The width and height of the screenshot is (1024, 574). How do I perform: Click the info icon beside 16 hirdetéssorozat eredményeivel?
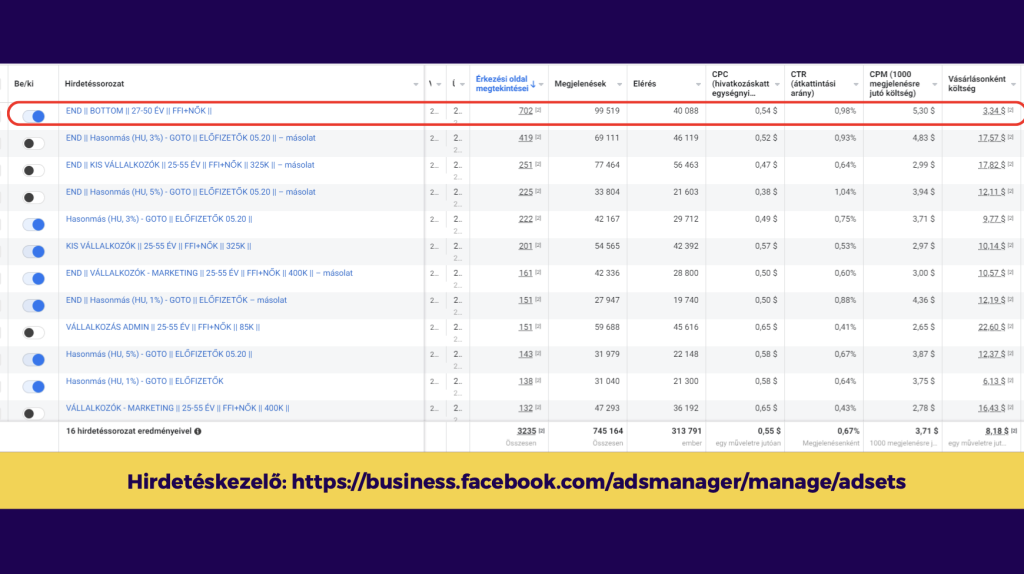pyautogui.click(x=198, y=431)
